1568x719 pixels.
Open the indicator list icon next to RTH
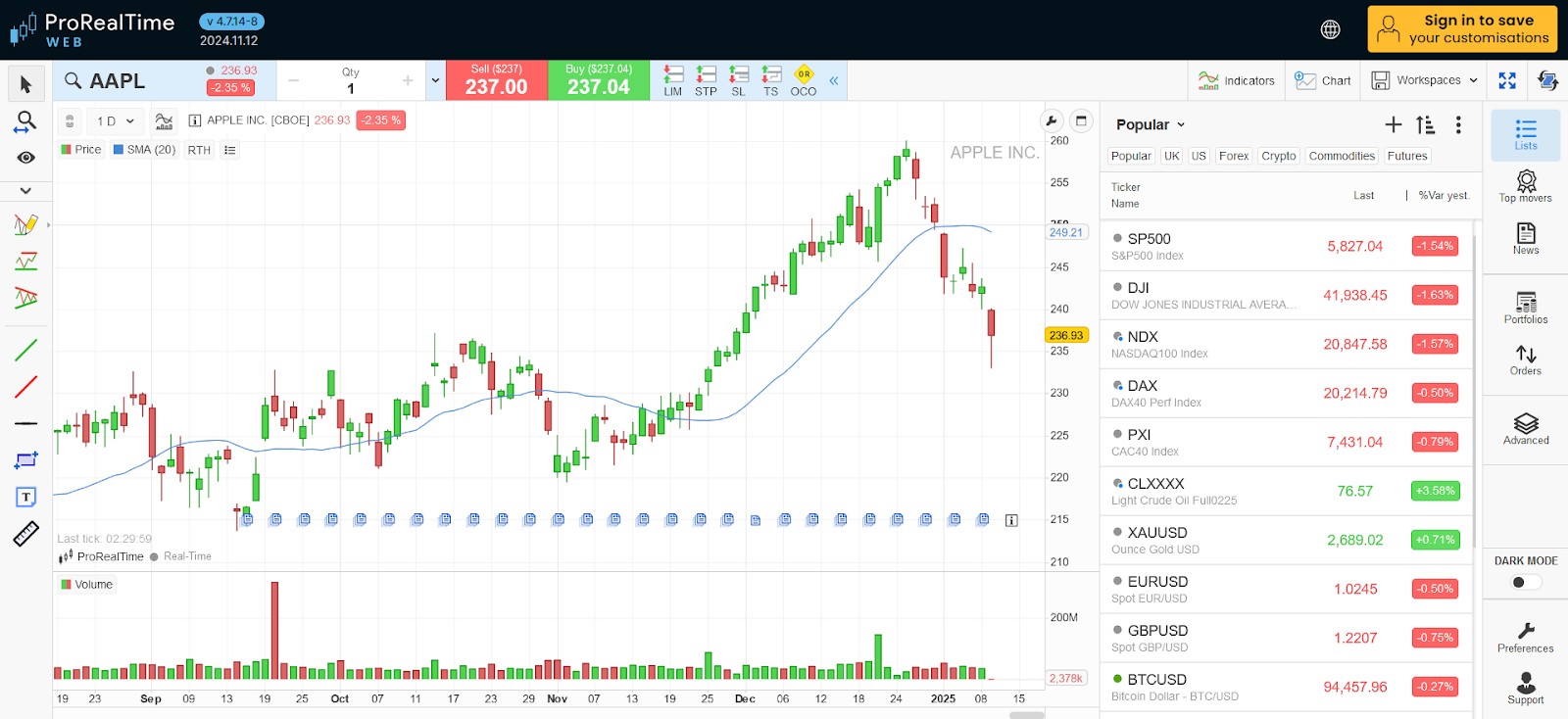(x=229, y=150)
